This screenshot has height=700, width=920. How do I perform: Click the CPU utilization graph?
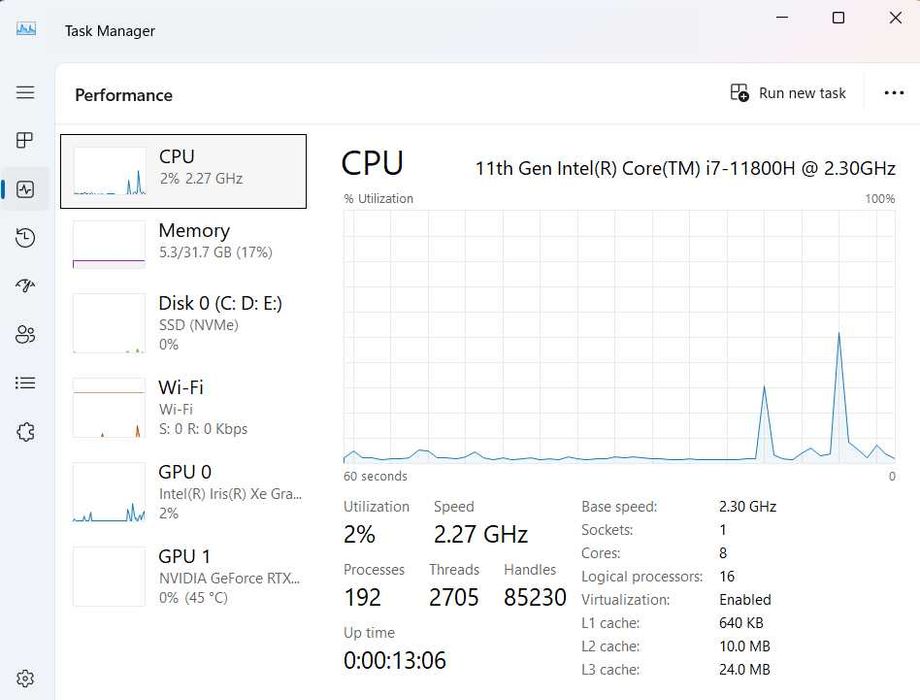coord(619,336)
